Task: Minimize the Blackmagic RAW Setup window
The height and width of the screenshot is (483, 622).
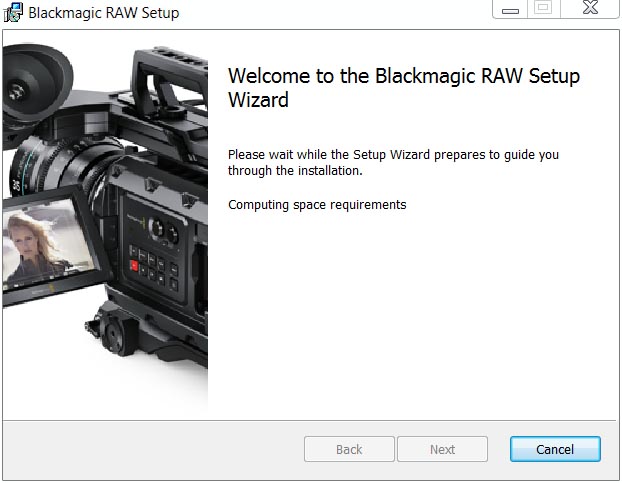Action: (510, 10)
